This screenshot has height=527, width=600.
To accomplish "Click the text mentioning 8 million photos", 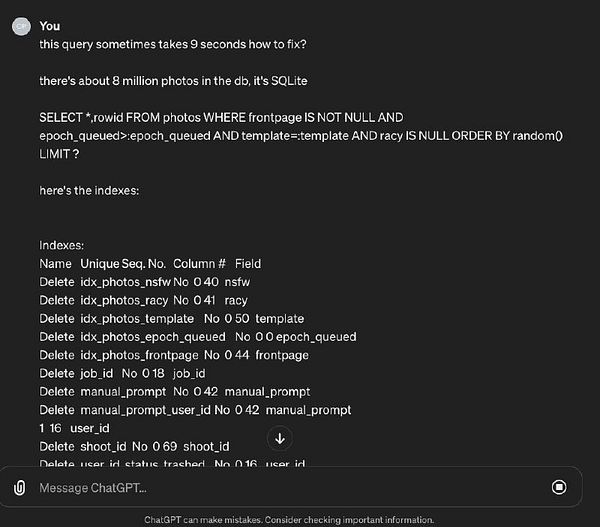I will click(173, 81).
